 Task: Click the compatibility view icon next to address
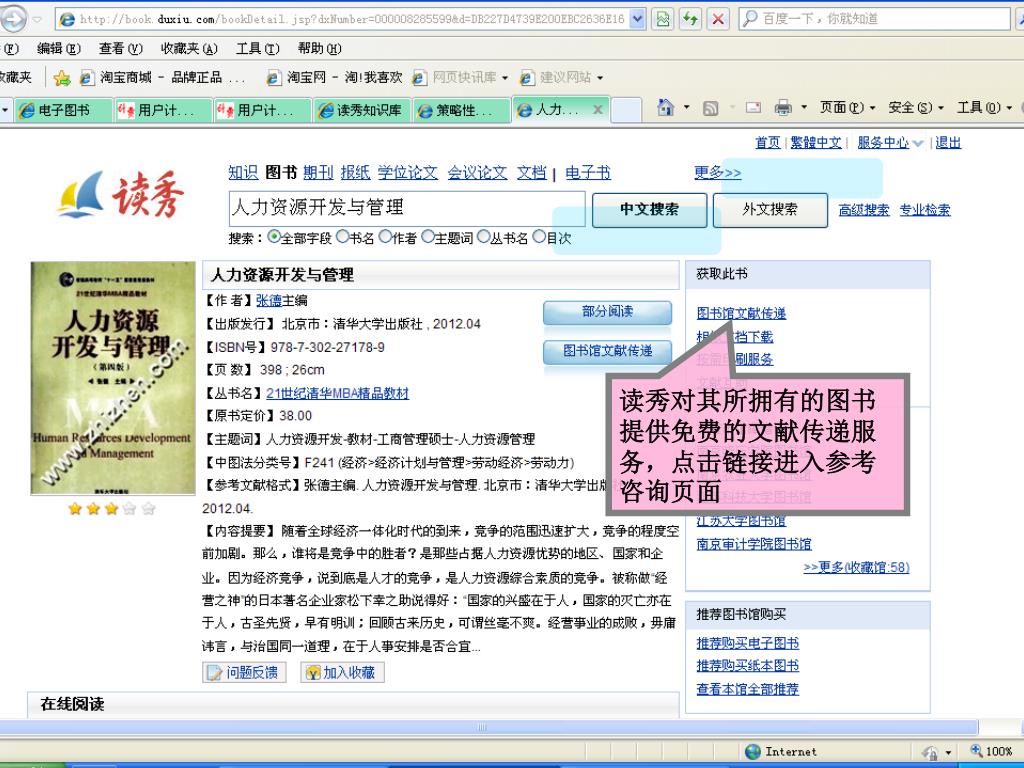tap(662, 19)
